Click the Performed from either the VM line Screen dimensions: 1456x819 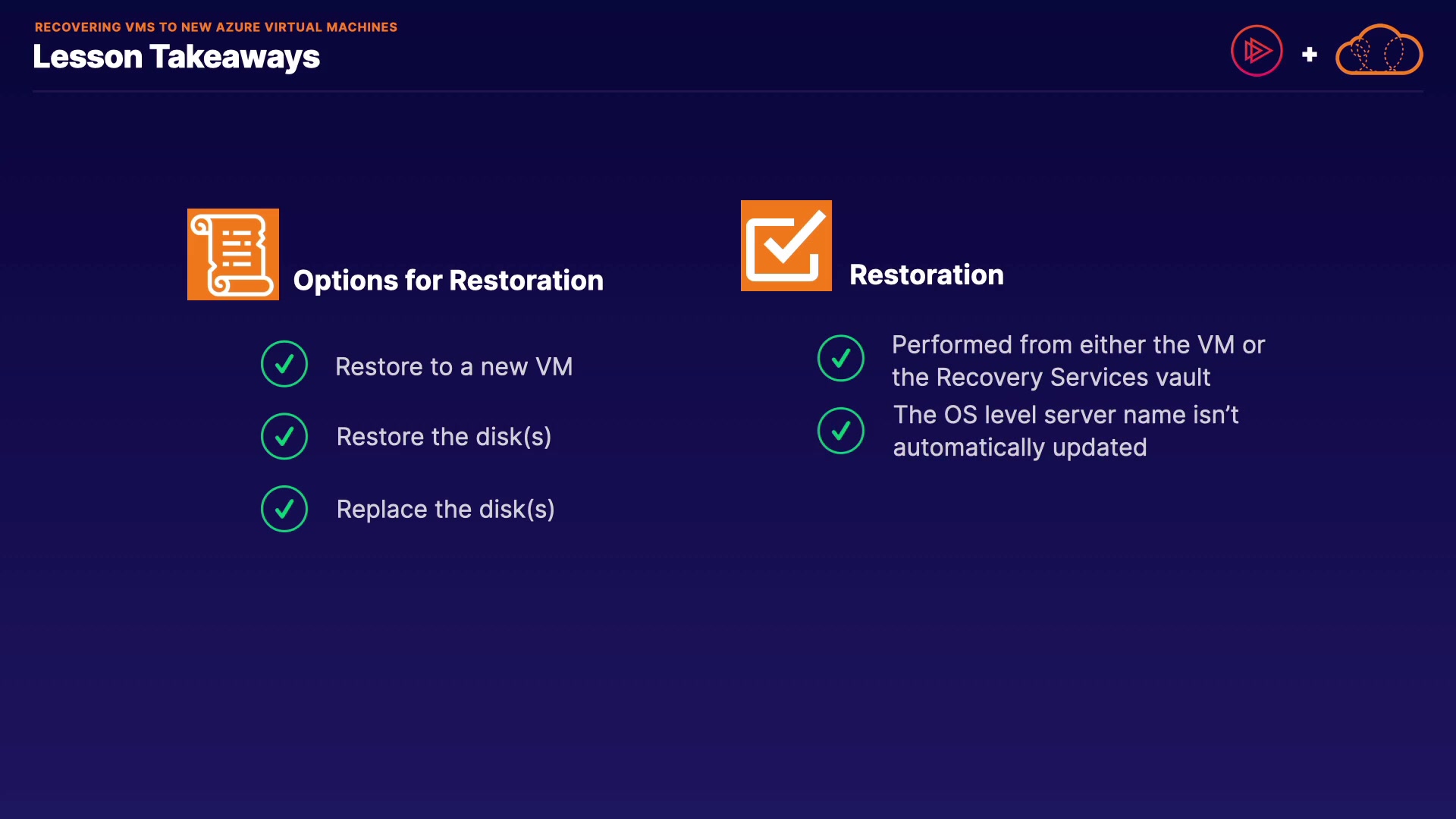pos(1078,345)
